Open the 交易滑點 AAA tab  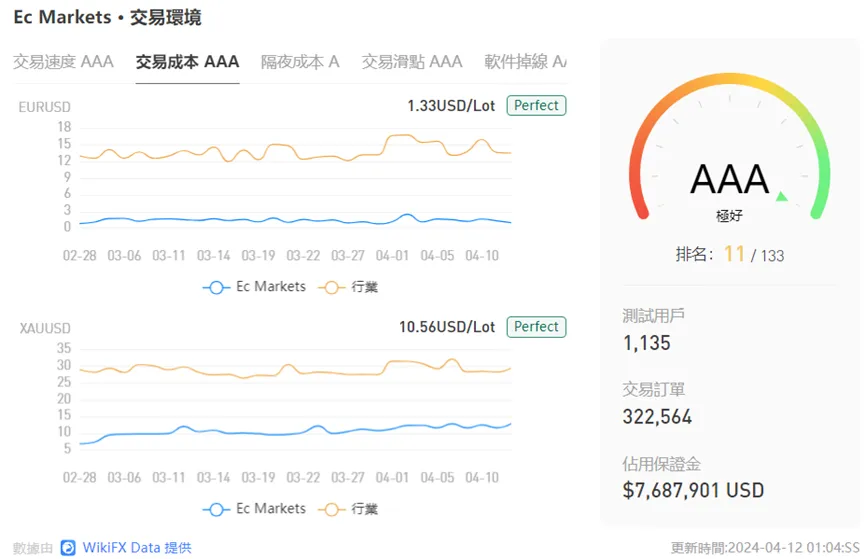pos(412,61)
